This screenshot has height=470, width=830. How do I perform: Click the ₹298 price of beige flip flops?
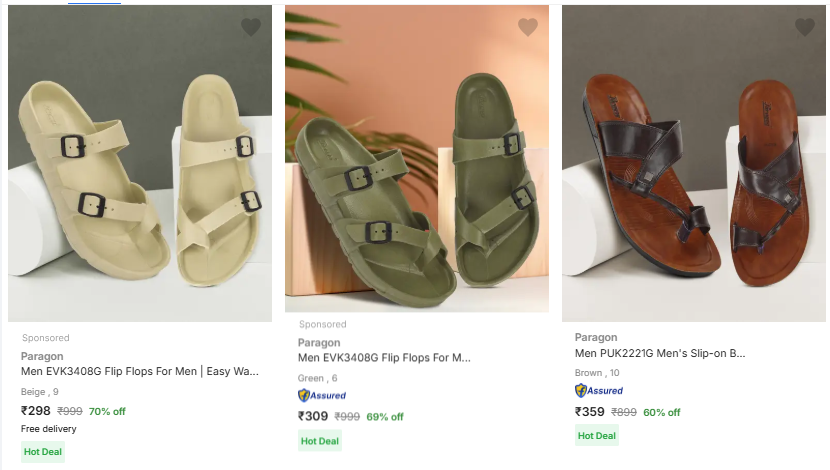point(36,410)
